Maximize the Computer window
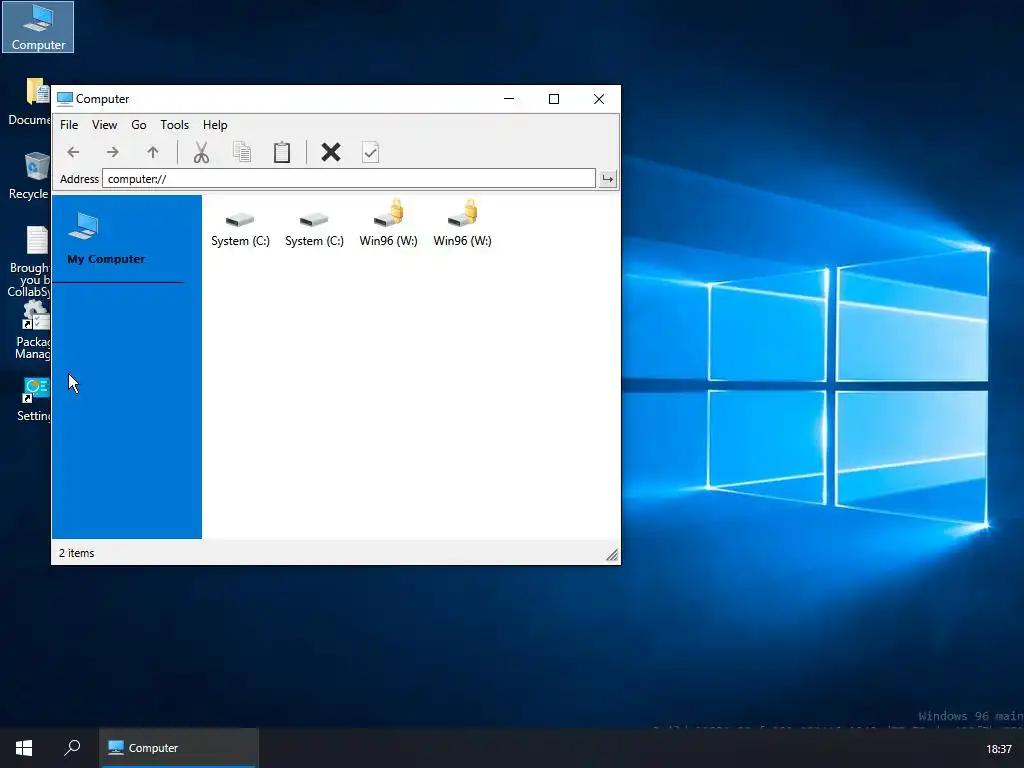This screenshot has width=1024, height=768. pos(554,99)
